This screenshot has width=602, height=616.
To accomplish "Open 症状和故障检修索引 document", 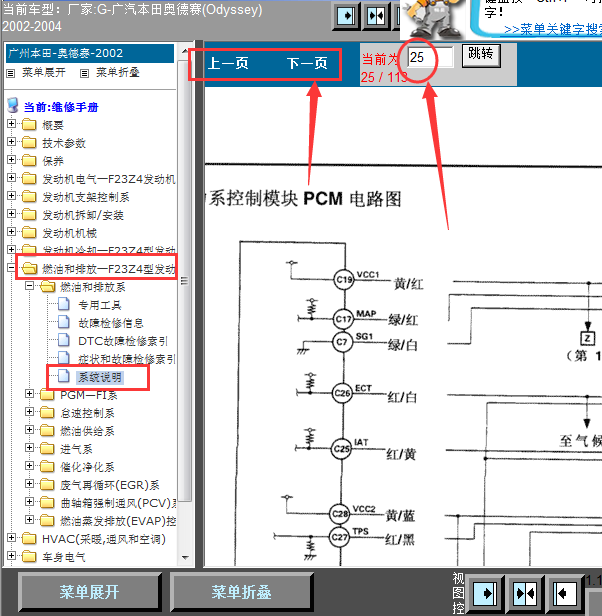I will [x=127, y=359].
